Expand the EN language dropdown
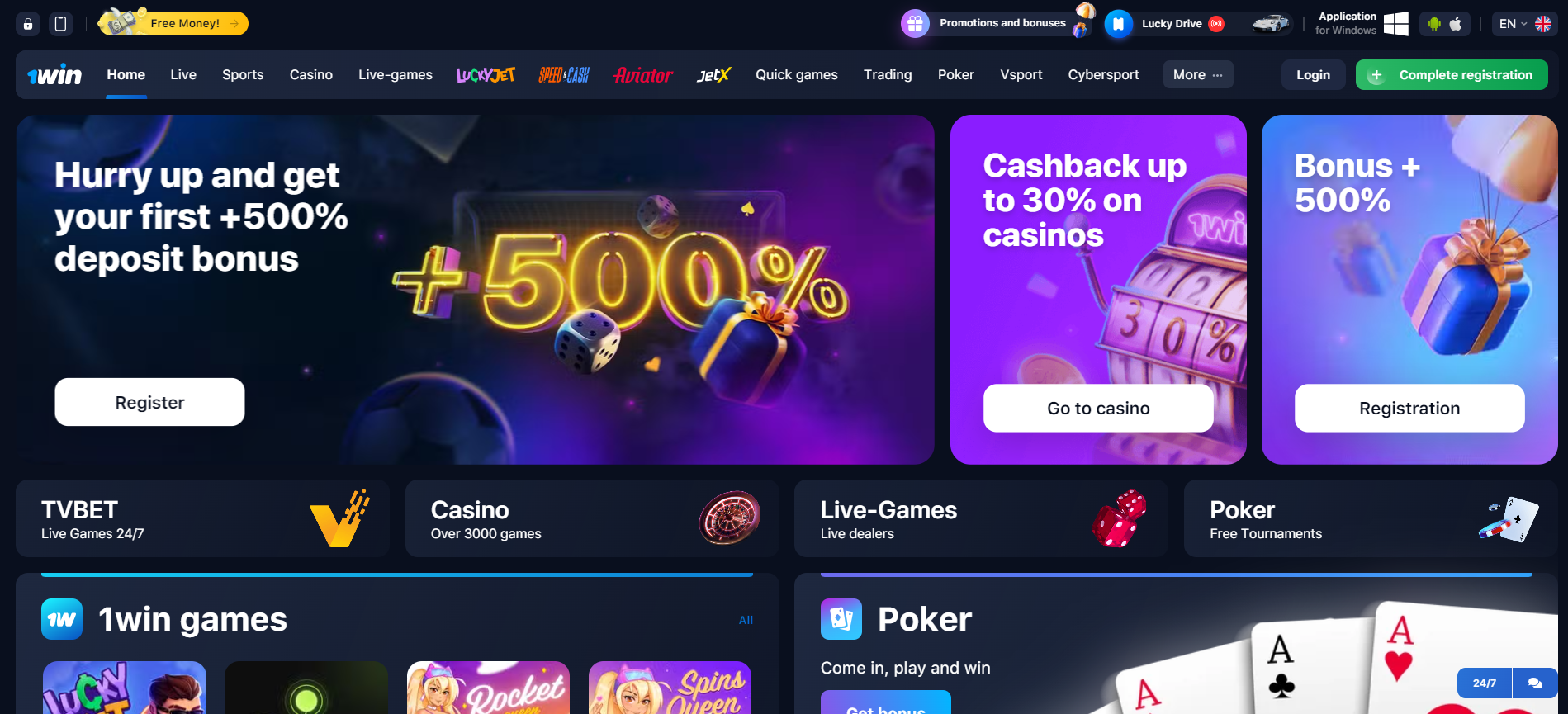 [1525, 24]
